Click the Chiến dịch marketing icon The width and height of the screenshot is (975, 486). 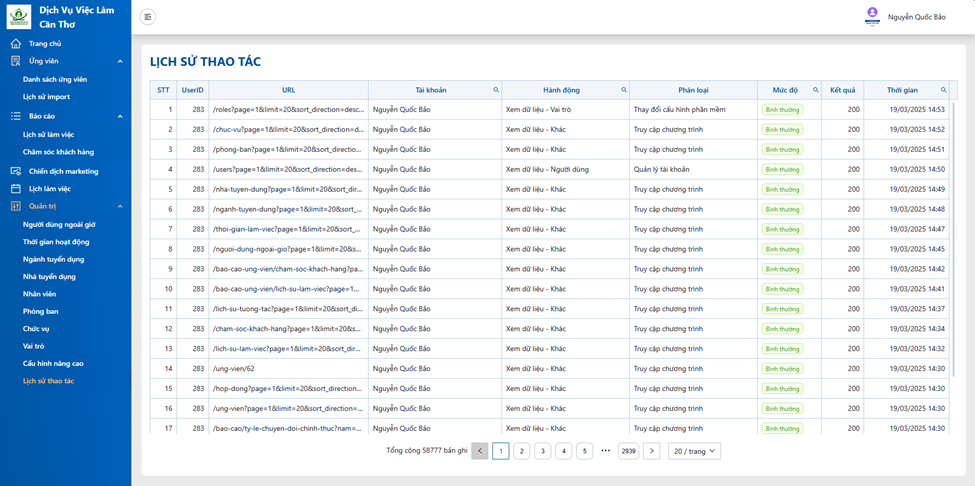click(16, 171)
